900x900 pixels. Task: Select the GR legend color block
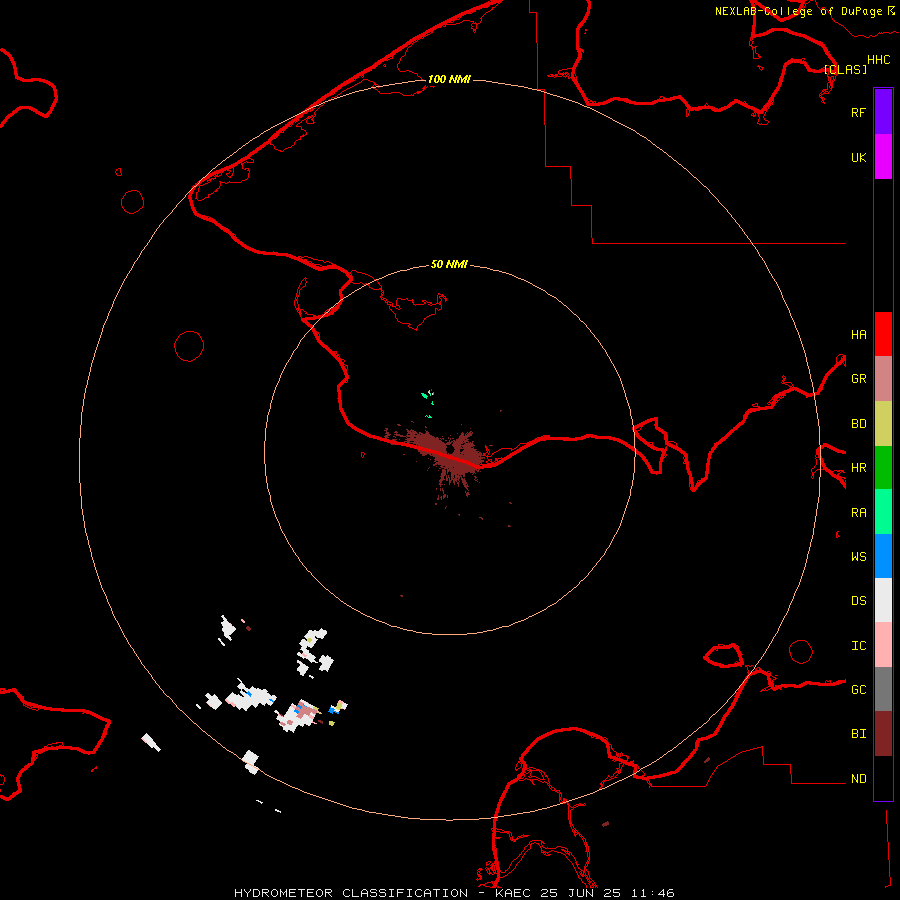(883, 378)
